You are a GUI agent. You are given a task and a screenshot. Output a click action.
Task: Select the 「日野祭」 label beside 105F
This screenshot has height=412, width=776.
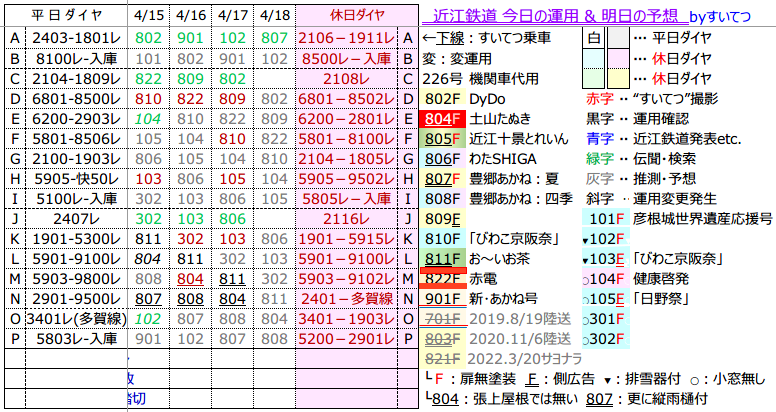[x=661, y=299]
